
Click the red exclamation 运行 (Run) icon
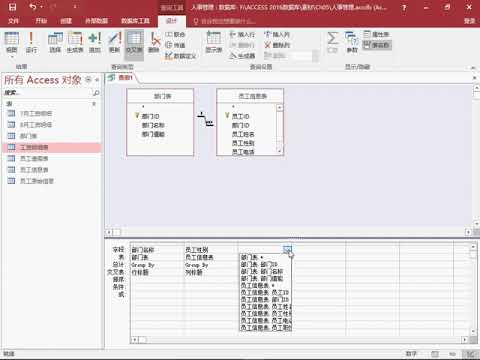click(31, 43)
